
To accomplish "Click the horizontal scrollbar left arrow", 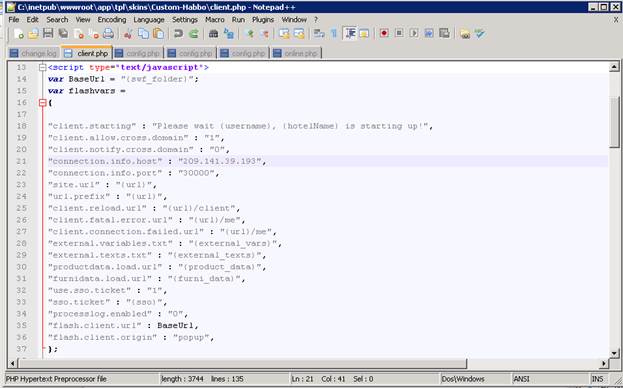I will (x=12, y=363).
